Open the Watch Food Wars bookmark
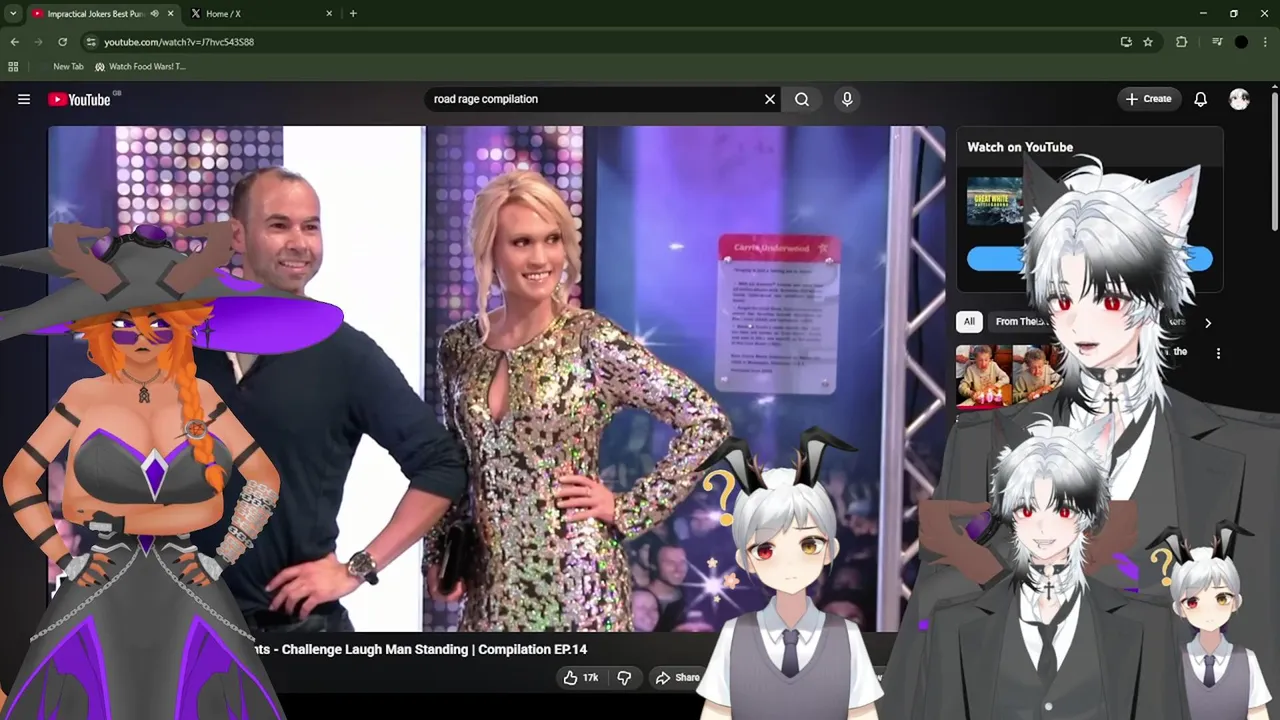This screenshot has width=1280, height=720. (x=140, y=67)
